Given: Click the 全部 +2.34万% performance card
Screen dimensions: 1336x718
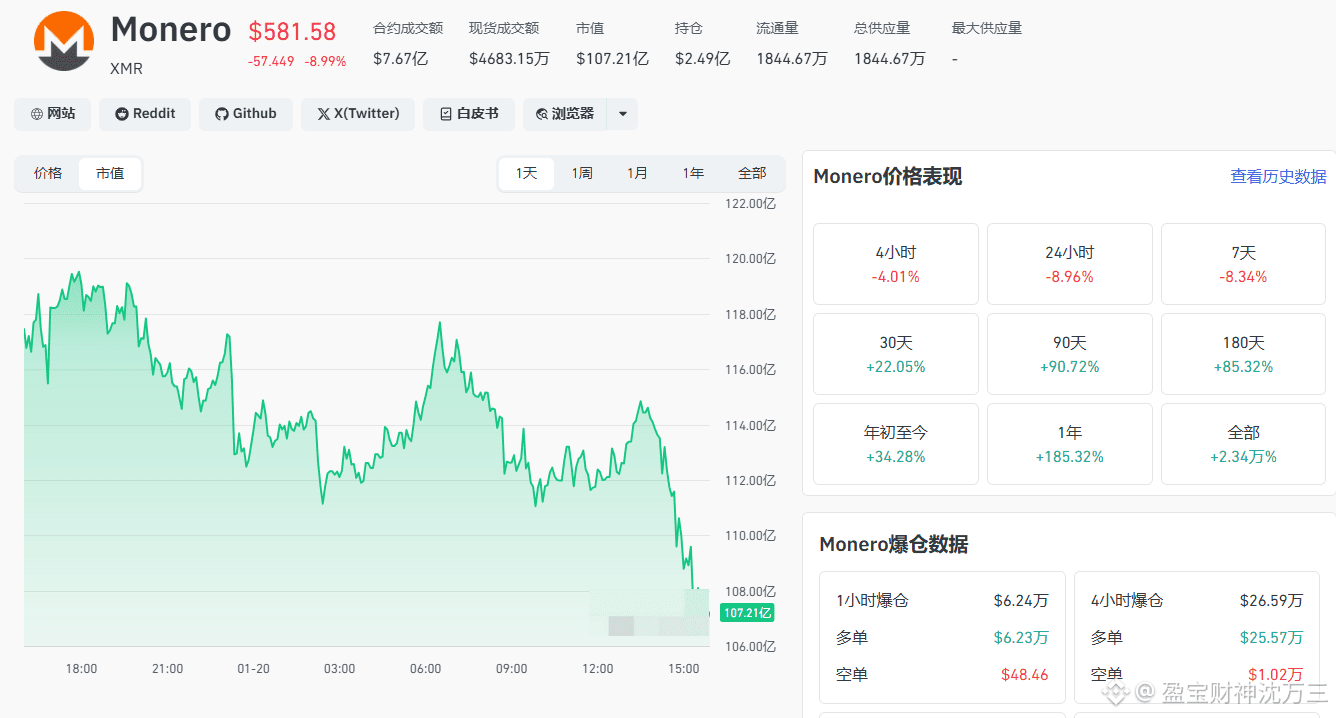Looking at the screenshot, I should 1243,444.
